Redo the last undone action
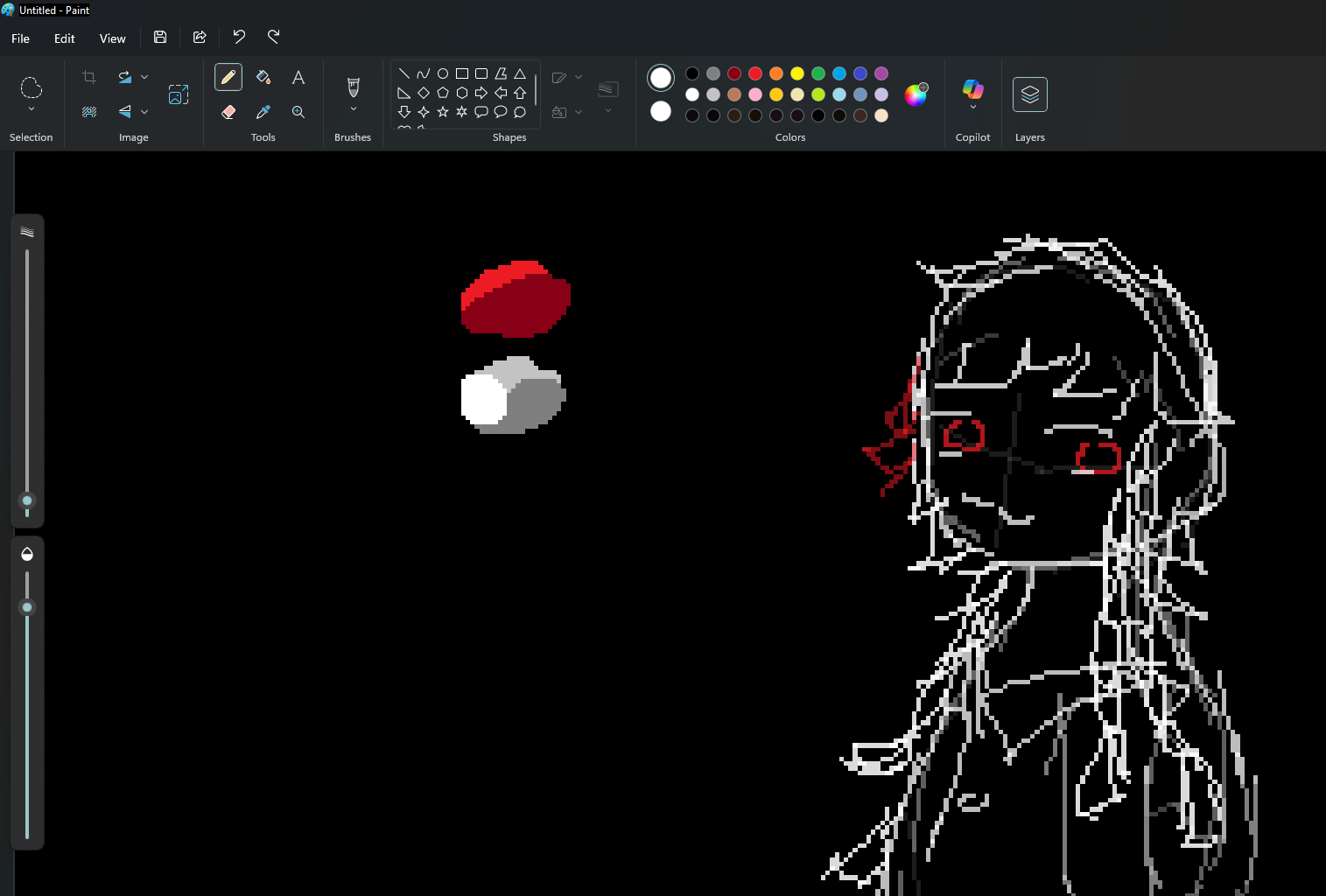This screenshot has height=896, width=1326. pos(274,37)
